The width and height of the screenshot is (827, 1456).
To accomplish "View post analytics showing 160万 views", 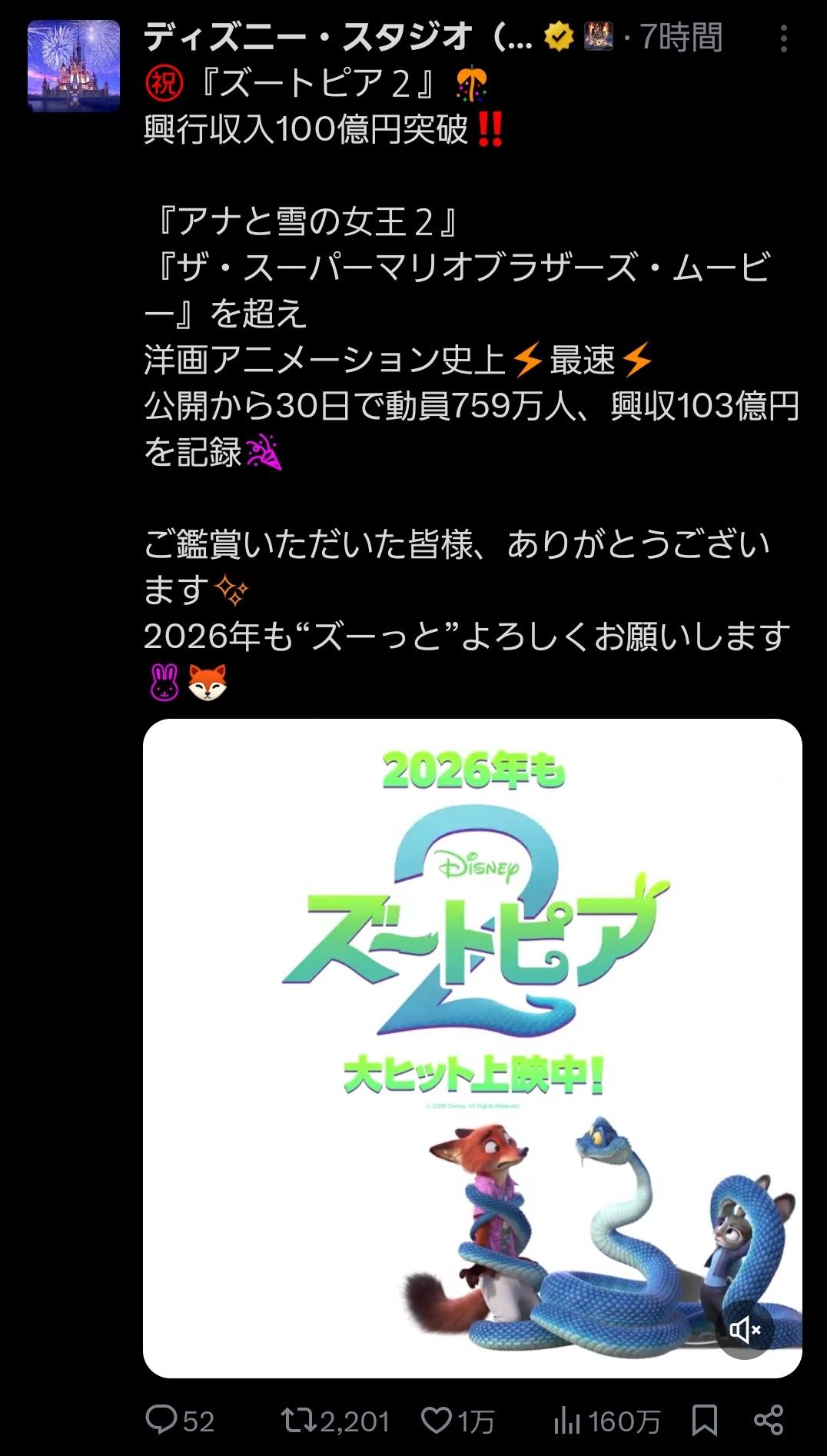I will pyautogui.click(x=606, y=1421).
